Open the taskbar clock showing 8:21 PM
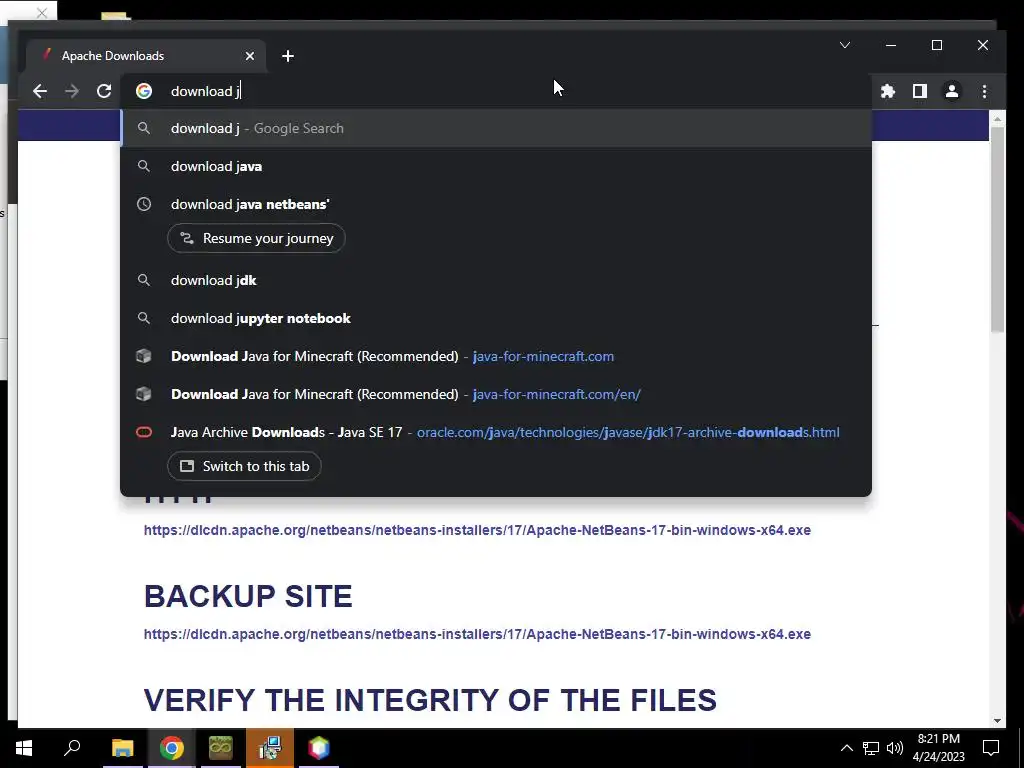 (938, 748)
